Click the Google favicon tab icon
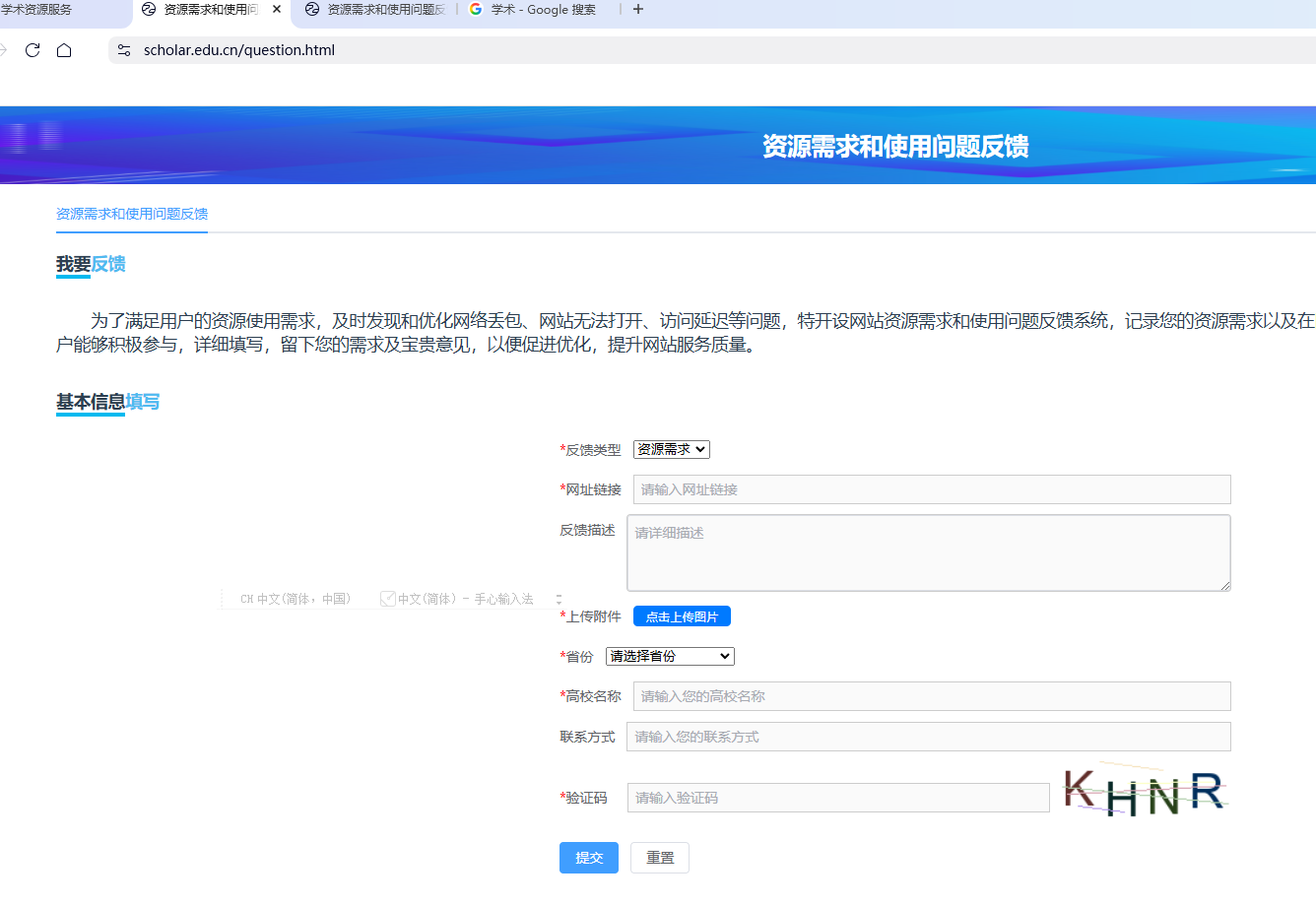The width and height of the screenshot is (1316, 906). click(x=476, y=9)
